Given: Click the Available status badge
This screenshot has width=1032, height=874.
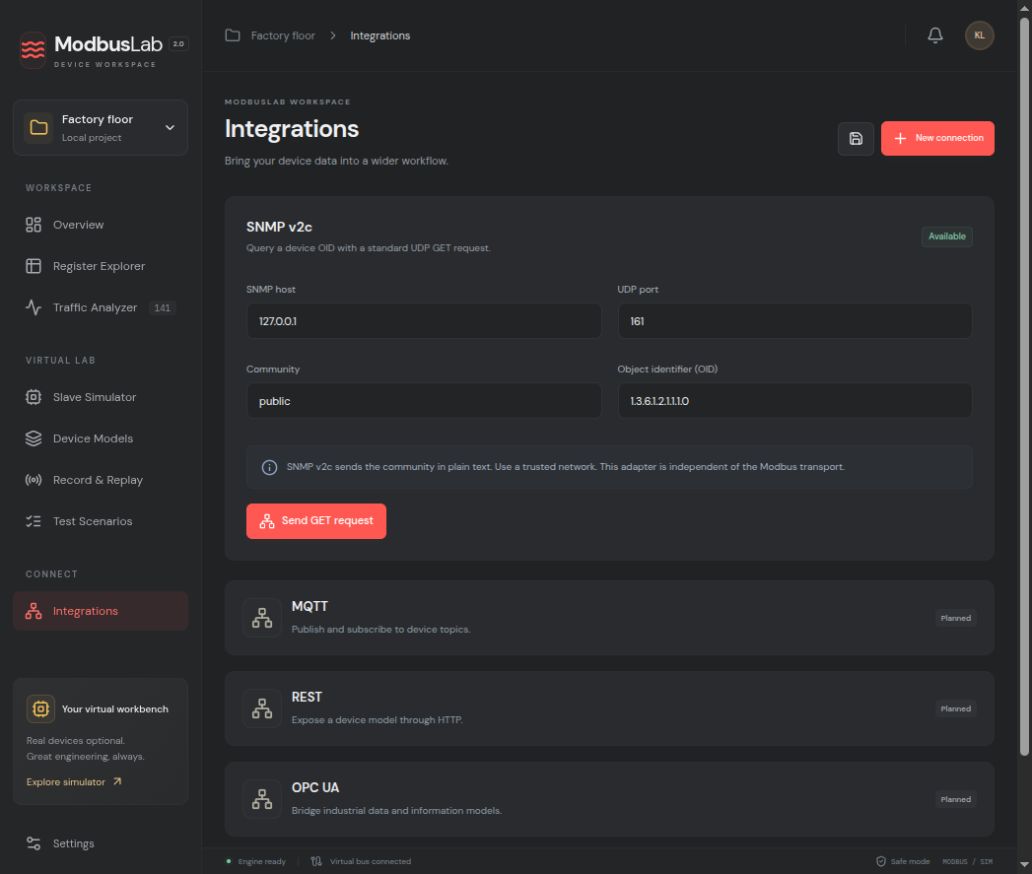Looking at the screenshot, I should (x=946, y=236).
